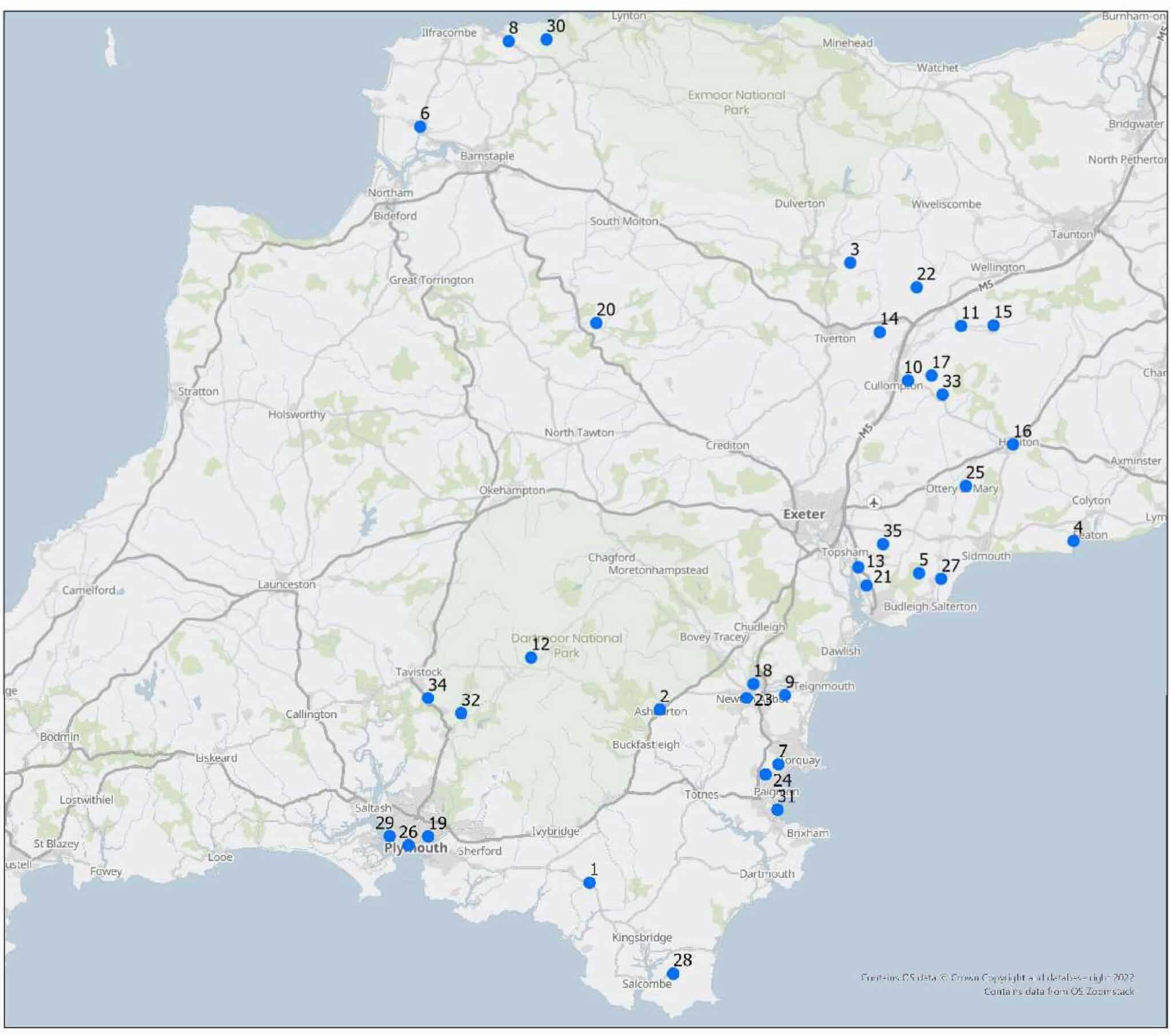Viewport: 1171px width, 1036px height.
Task: Click the Launceston label
Action: (286, 584)
